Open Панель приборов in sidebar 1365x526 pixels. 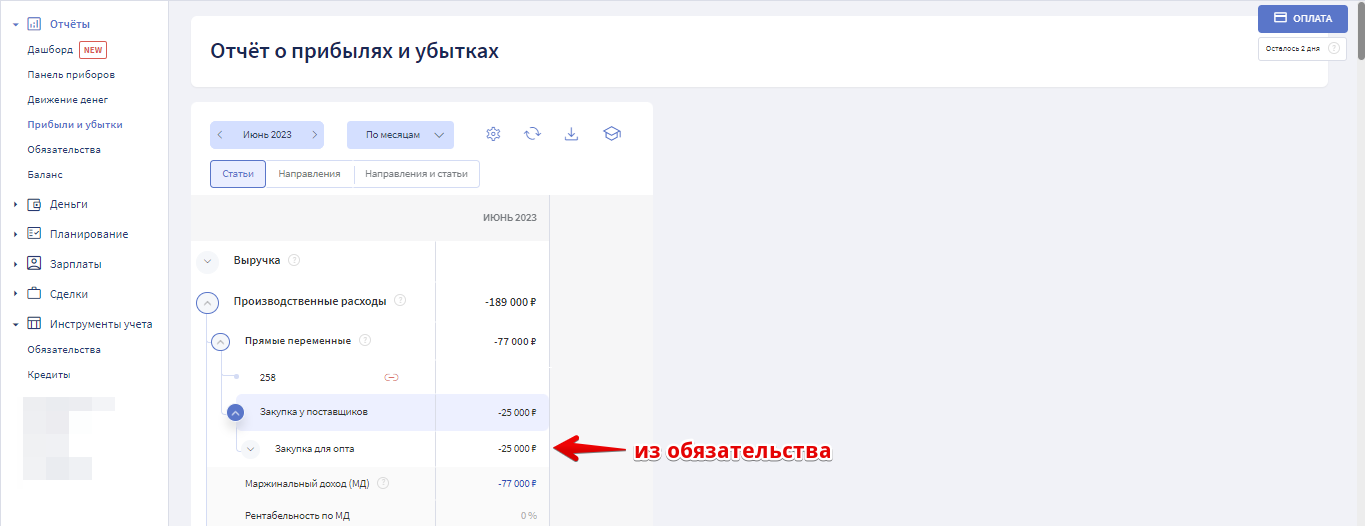coord(71,75)
